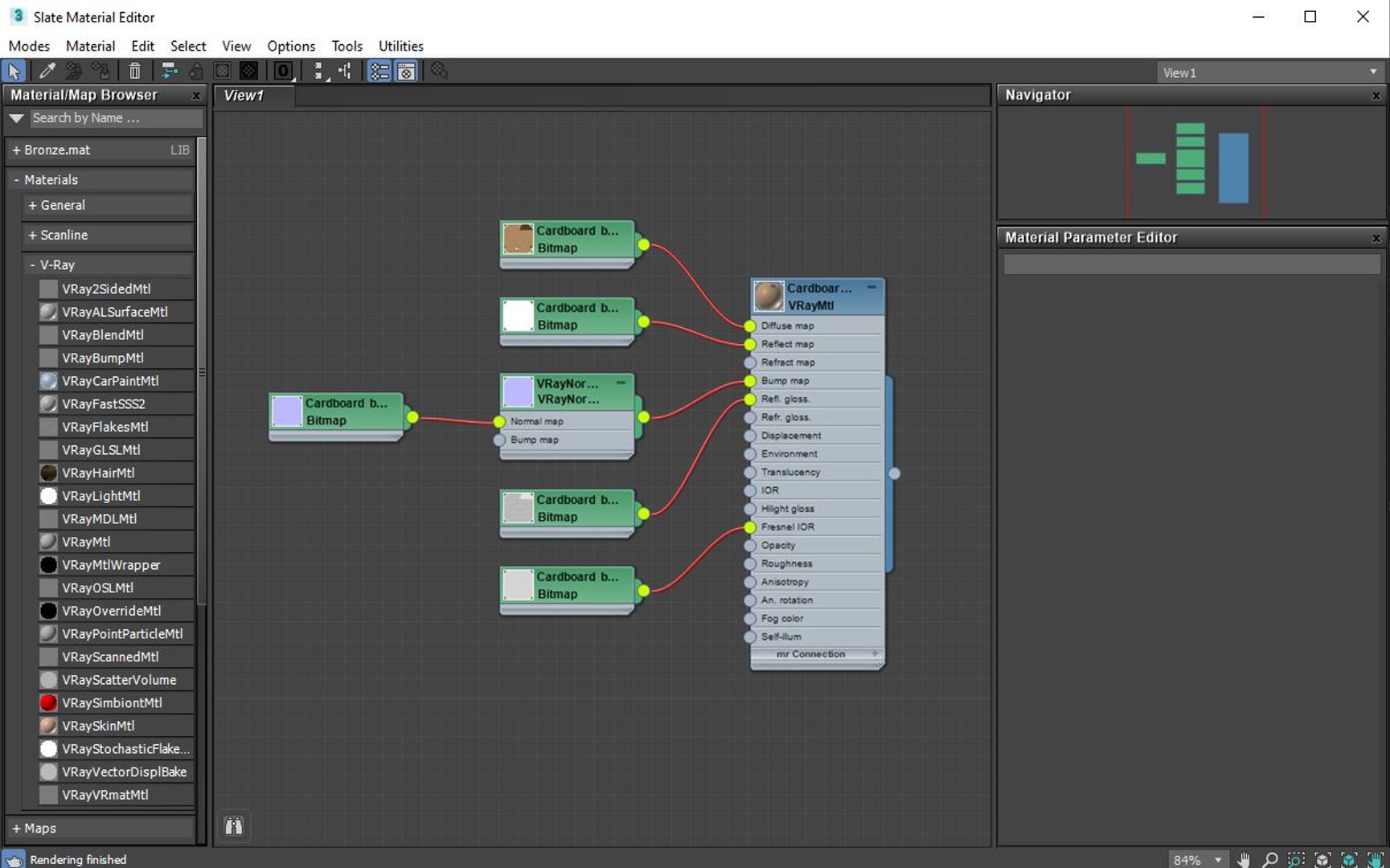Click the Navigator blue VRayMtl node block
Screen dimensions: 1390x868
click(x=1233, y=168)
